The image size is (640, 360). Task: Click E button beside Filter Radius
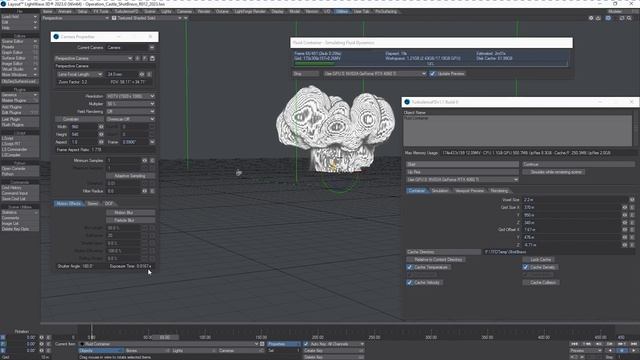pos(152,191)
